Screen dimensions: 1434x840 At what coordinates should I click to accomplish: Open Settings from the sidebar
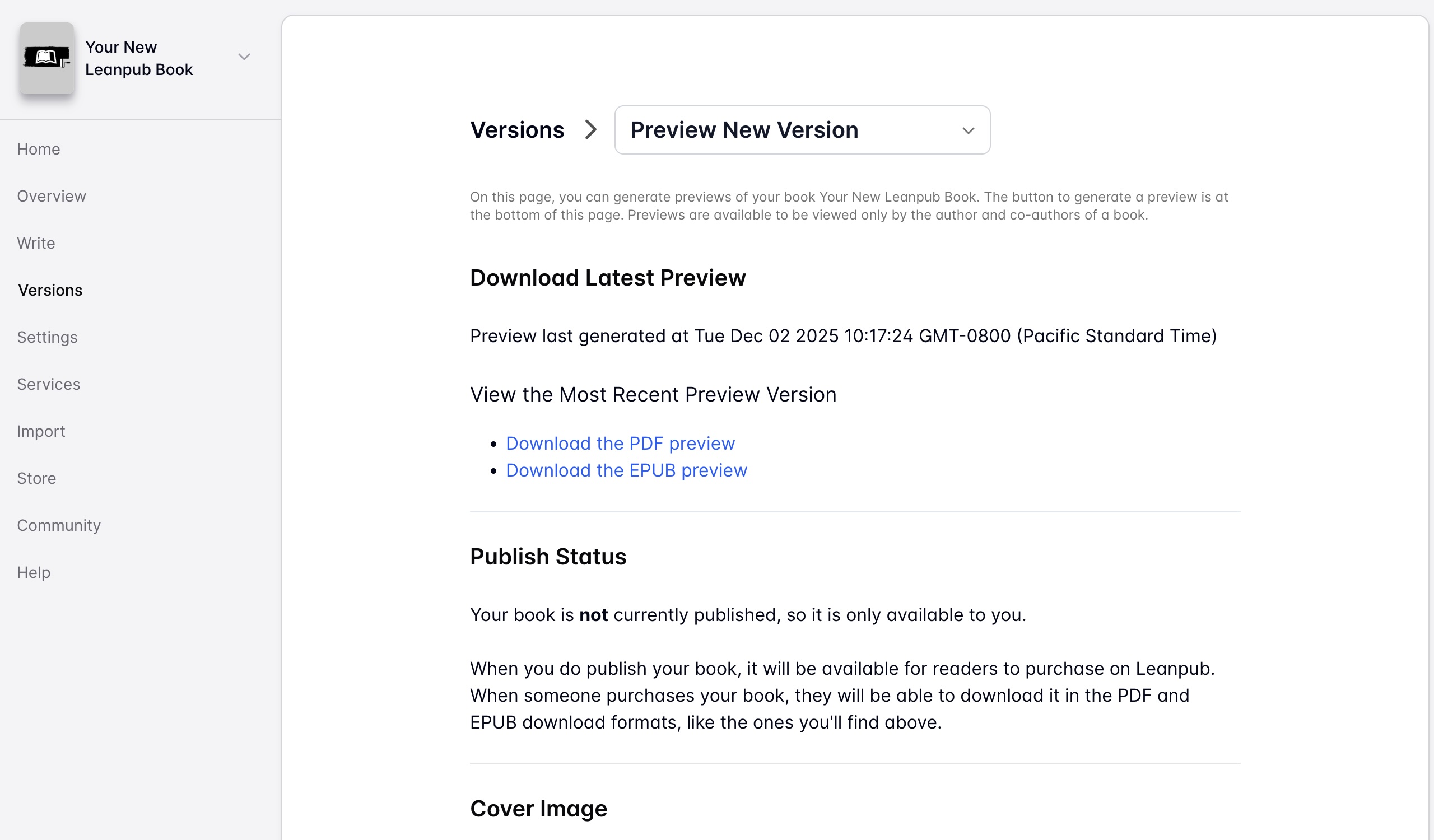[47, 337]
